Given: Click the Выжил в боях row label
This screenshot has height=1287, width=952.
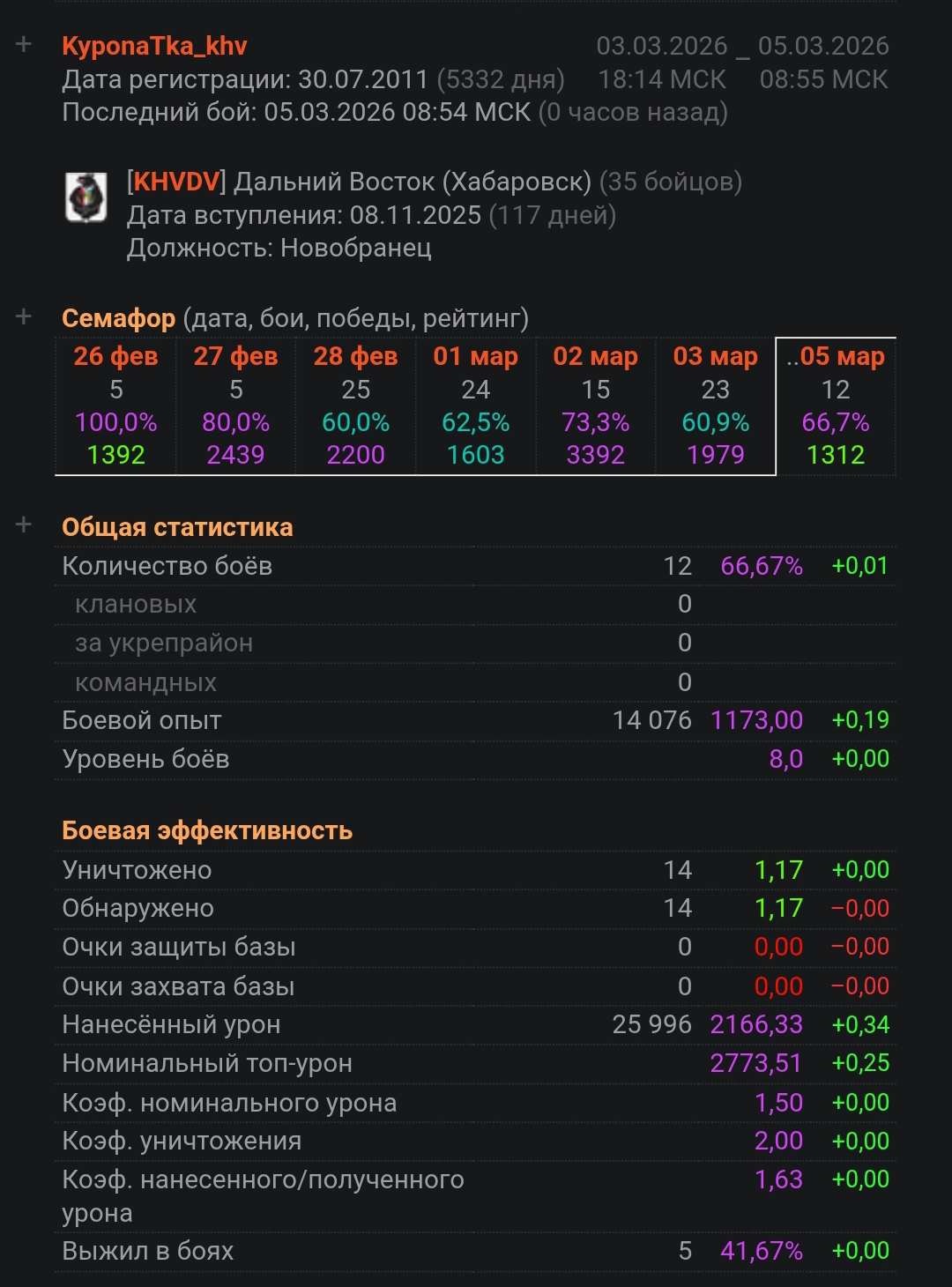Looking at the screenshot, I should [x=147, y=1251].
